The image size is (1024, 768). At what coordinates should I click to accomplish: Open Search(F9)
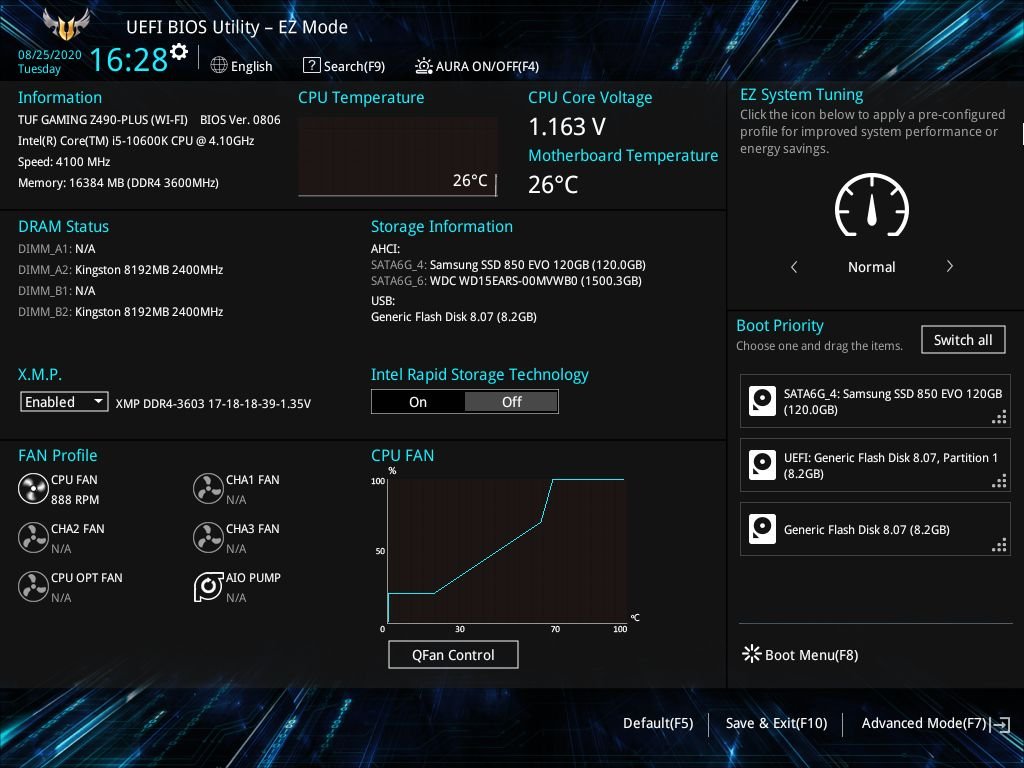pos(344,66)
